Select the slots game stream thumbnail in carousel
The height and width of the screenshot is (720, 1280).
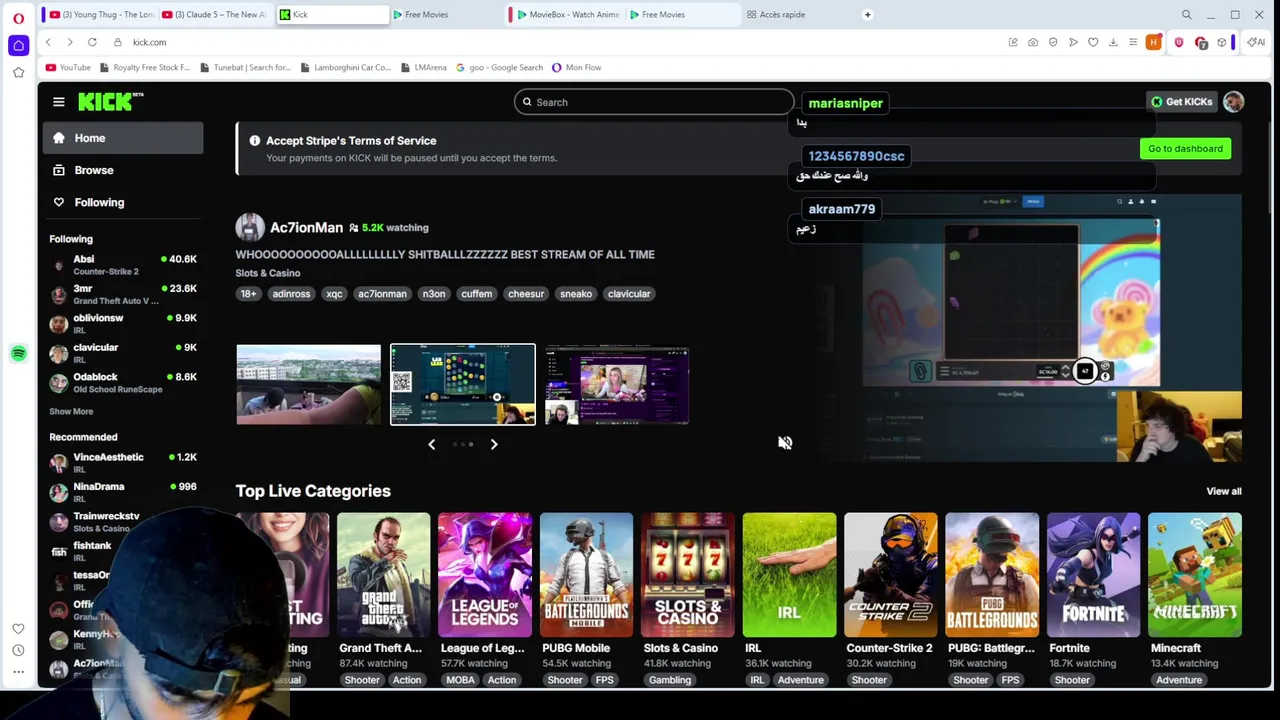coord(463,385)
